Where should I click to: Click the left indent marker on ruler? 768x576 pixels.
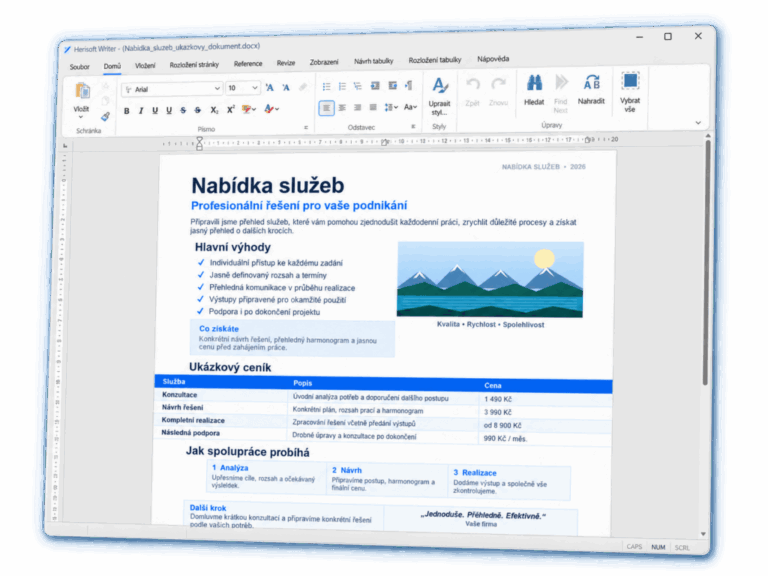(199, 143)
